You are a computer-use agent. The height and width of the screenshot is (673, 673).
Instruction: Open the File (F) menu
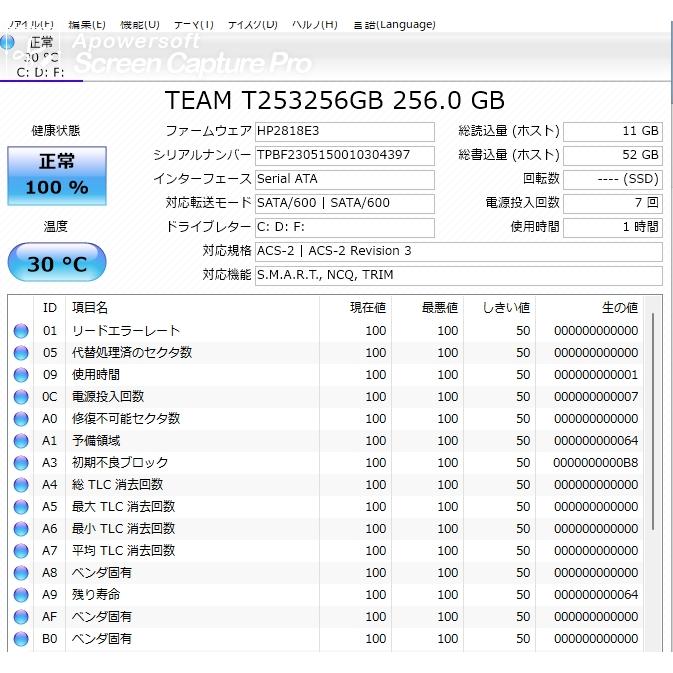[x=31, y=24]
